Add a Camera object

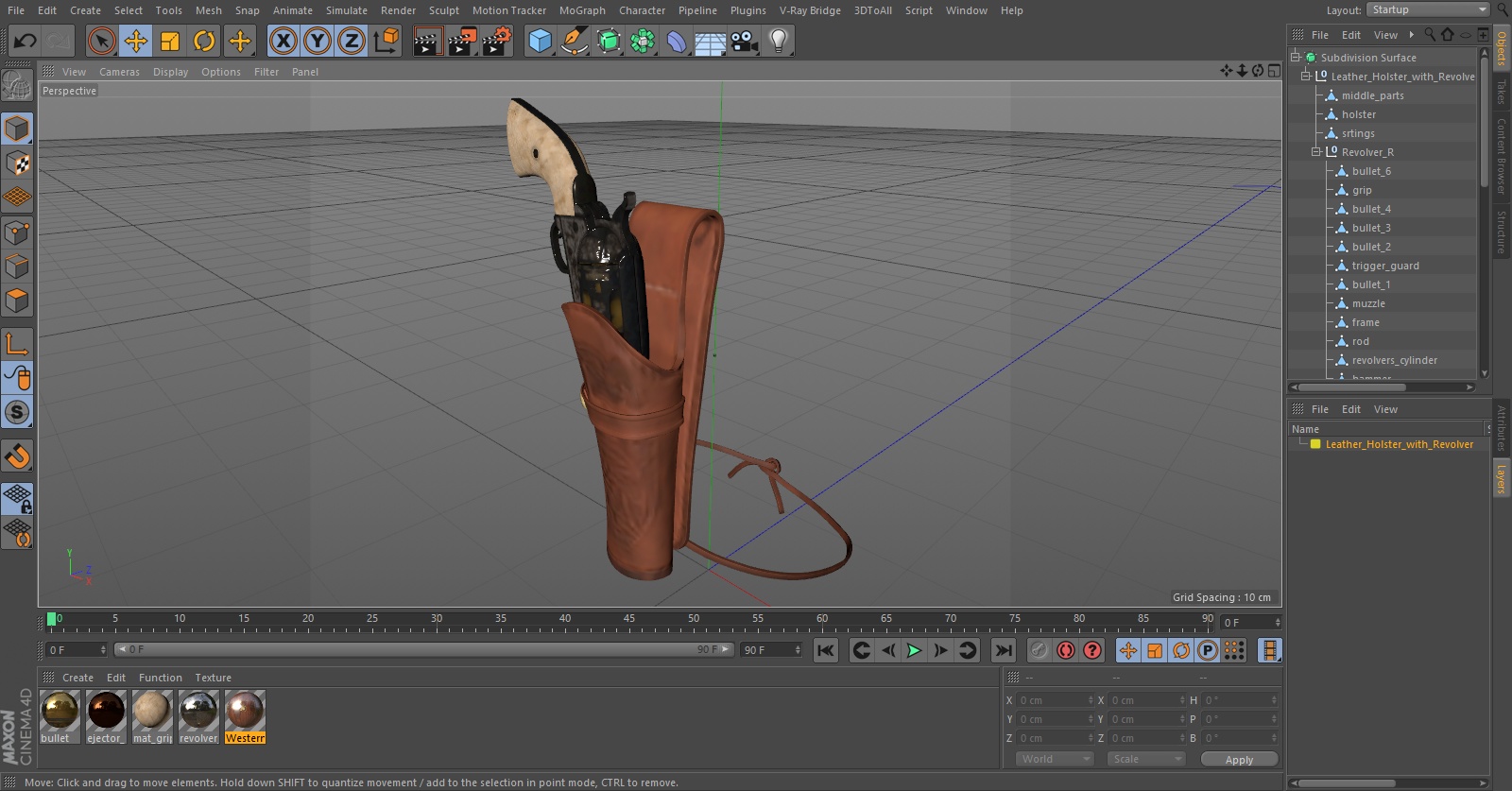pos(745,41)
